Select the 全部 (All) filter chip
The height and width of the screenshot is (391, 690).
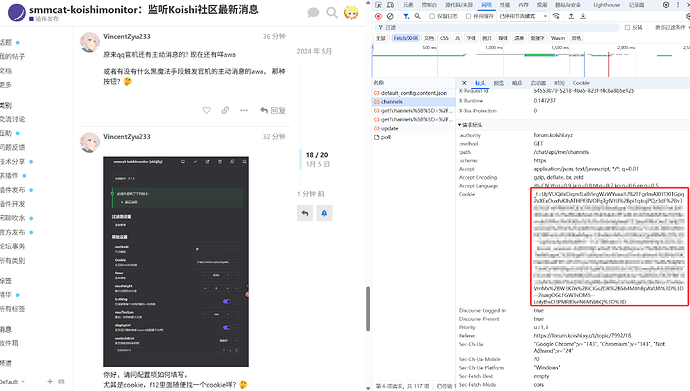tap(381, 38)
